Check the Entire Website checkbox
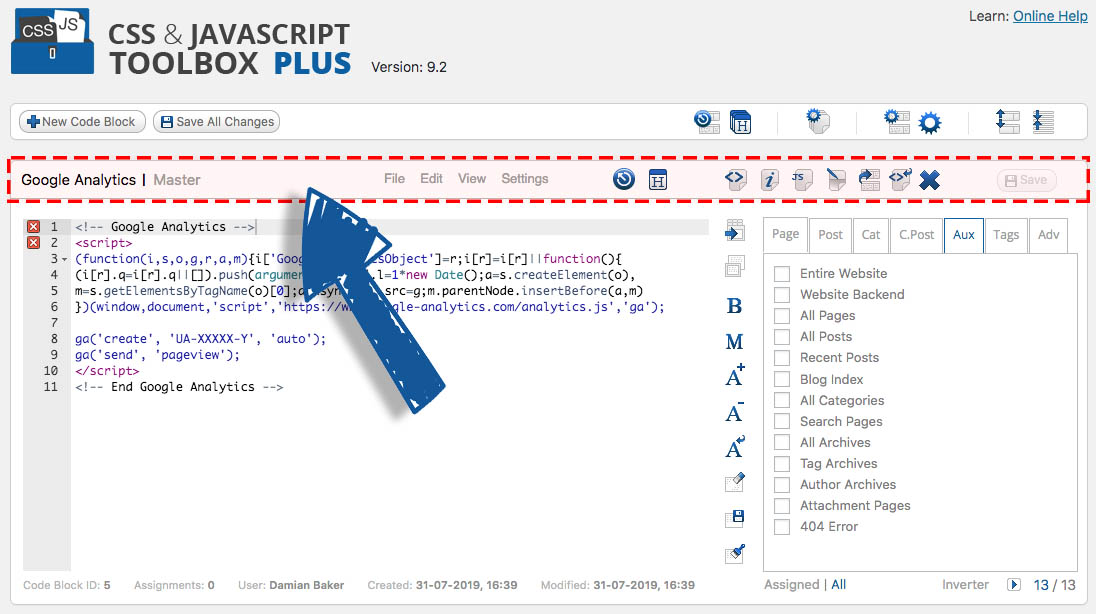The image size is (1096, 614). tap(782, 273)
